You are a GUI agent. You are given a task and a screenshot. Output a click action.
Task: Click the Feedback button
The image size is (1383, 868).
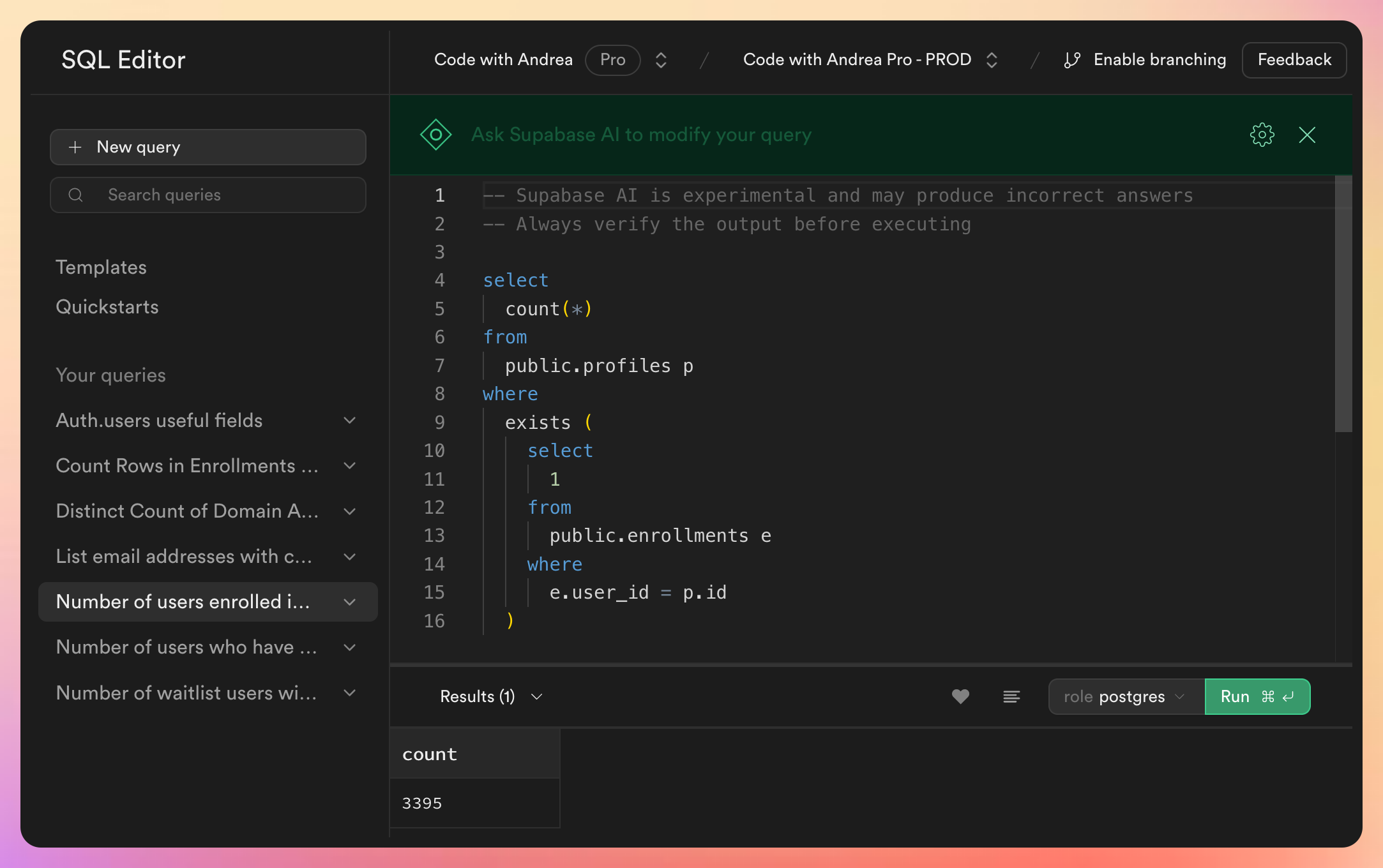[x=1294, y=60]
